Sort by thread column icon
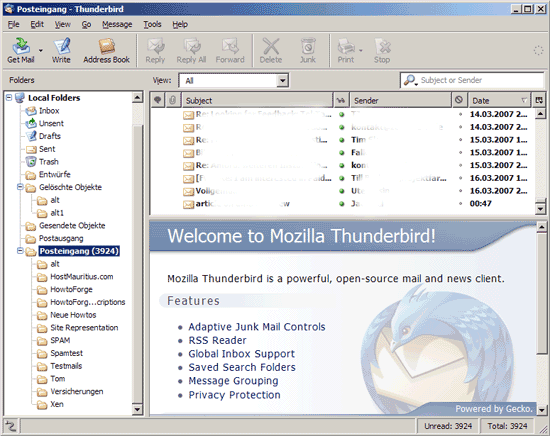This screenshot has width=550, height=436. (x=158, y=100)
